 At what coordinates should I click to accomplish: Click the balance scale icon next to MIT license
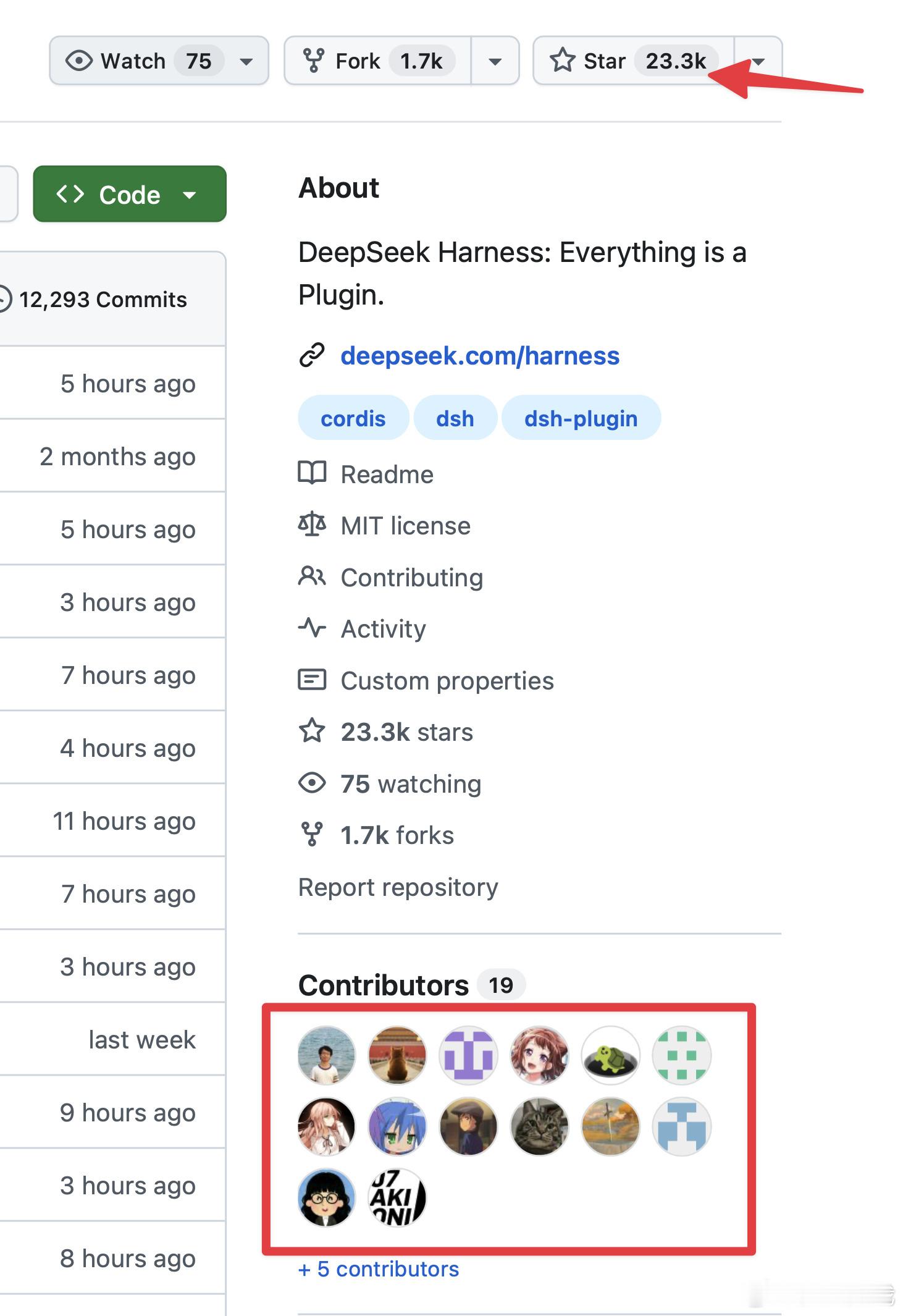tap(312, 525)
